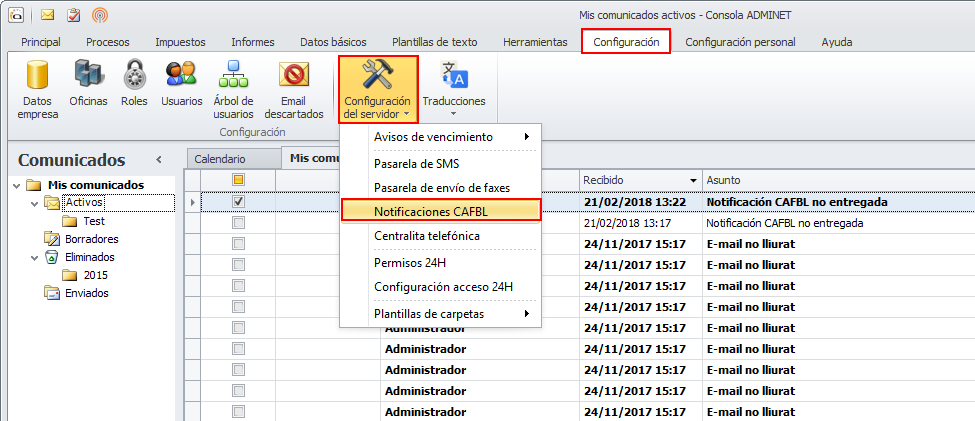Viewport: 975px width, 421px height.
Task: Click the broadcast antenna icon in title bar
Action: coord(99,14)
